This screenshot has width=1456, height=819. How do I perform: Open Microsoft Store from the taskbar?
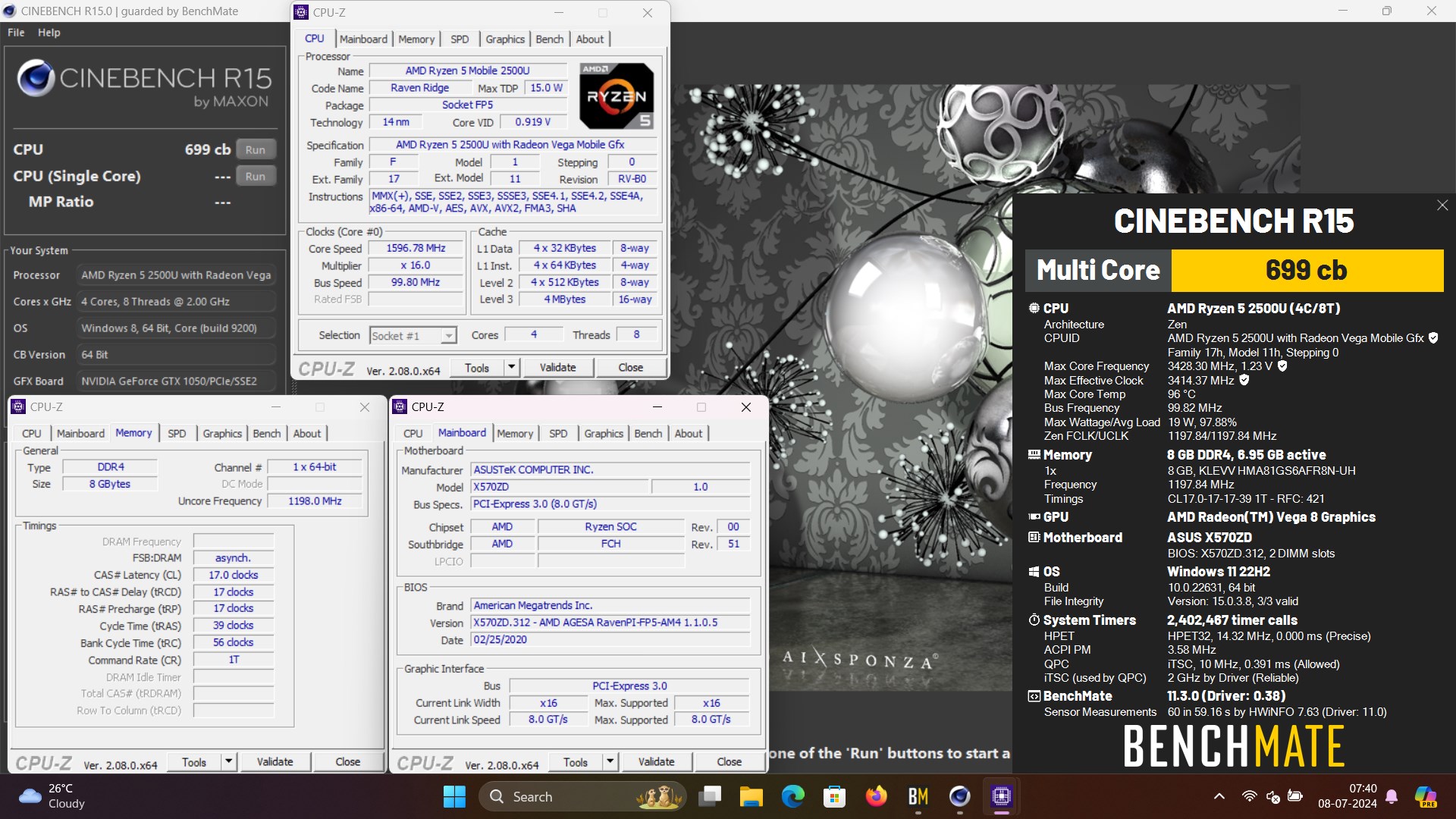(834, 796)
